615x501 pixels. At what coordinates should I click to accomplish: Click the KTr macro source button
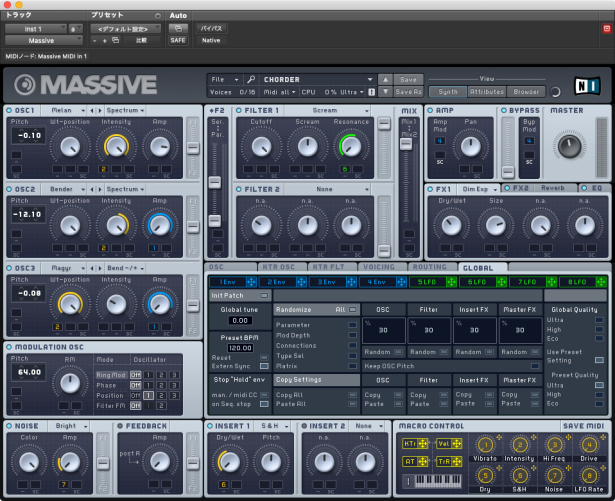coord(410,443)
